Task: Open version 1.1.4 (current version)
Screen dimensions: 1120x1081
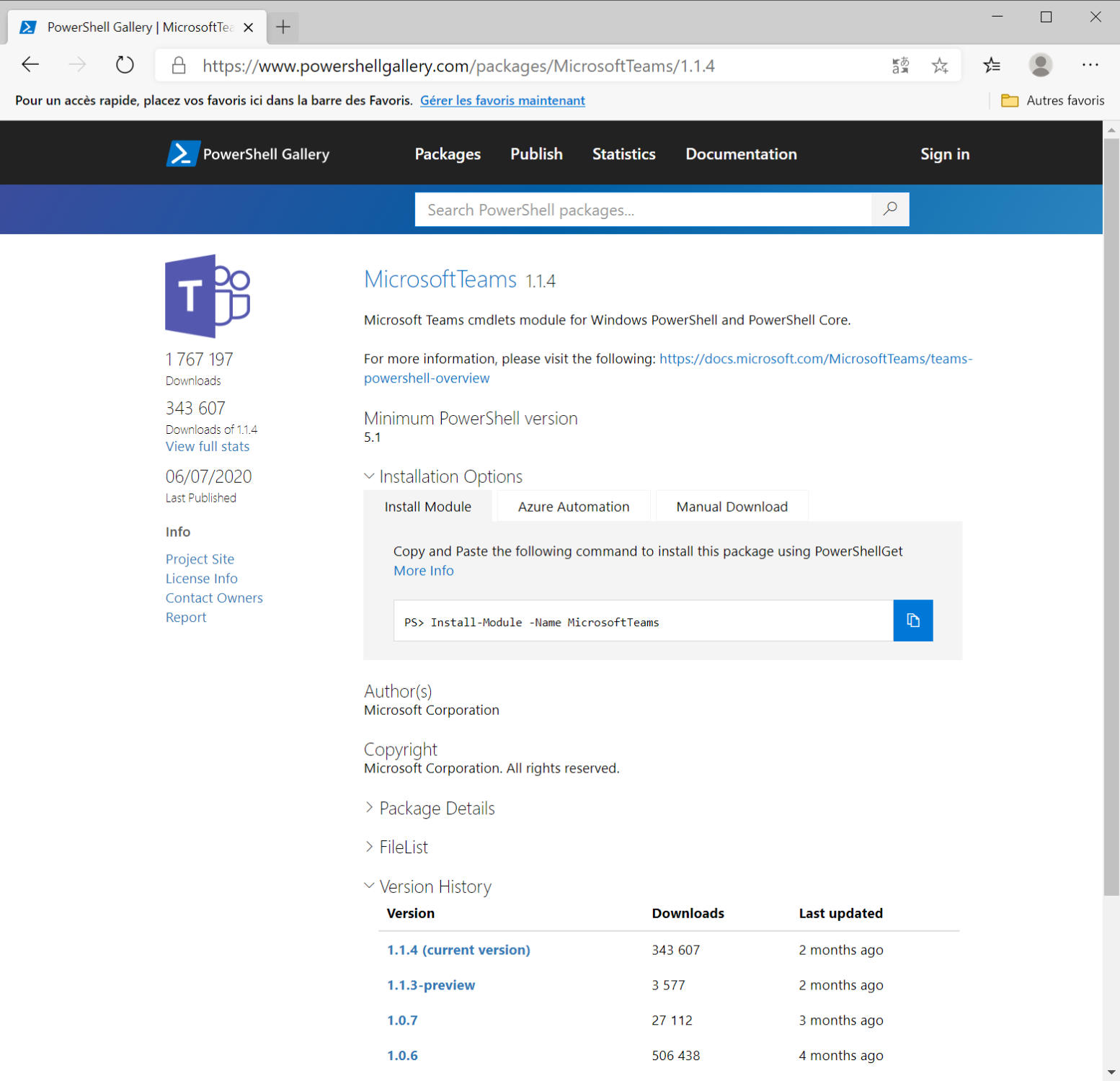Action: point(458,950)
